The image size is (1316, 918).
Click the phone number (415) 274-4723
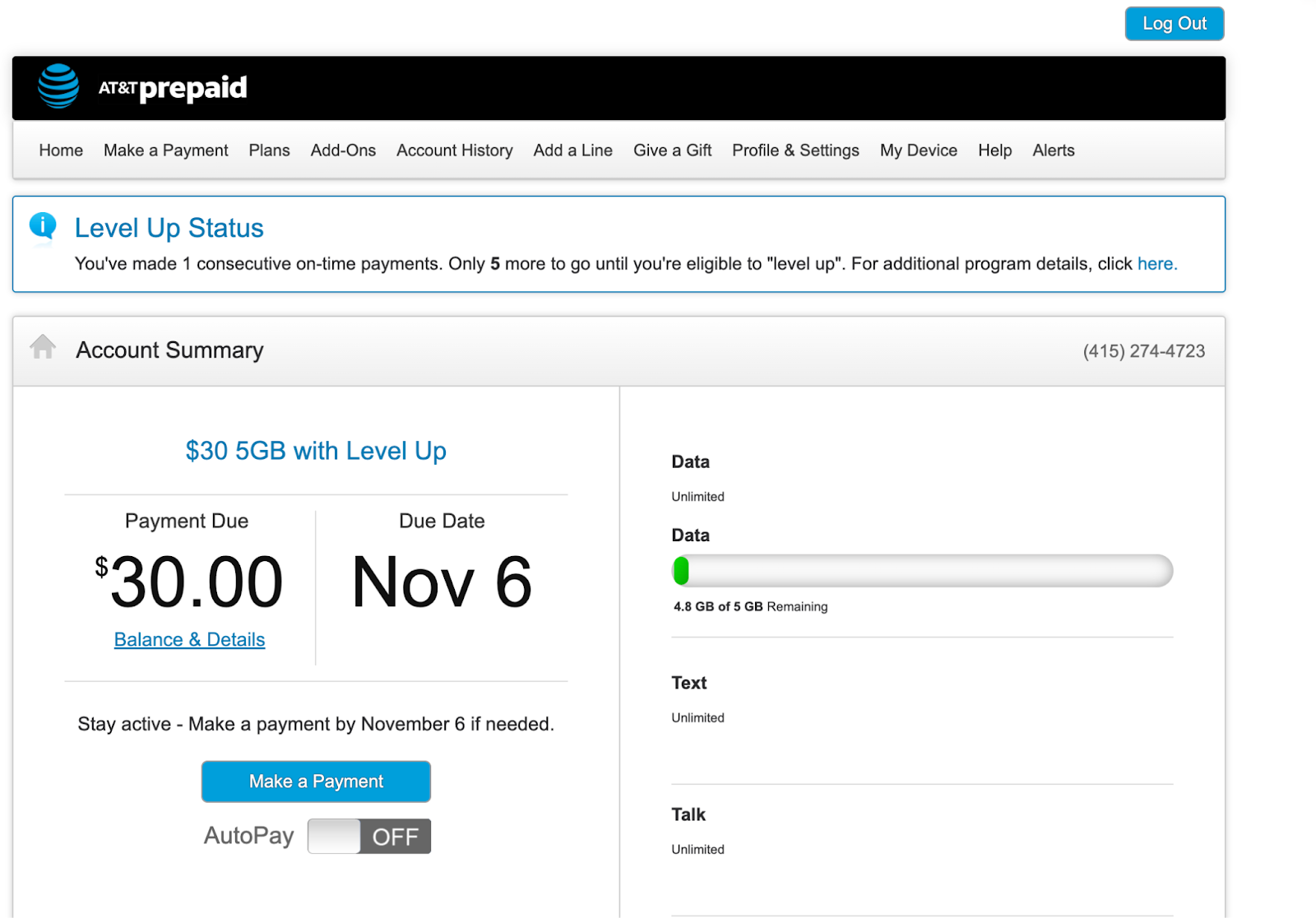pyautogui.click(x=1143, y=351)
